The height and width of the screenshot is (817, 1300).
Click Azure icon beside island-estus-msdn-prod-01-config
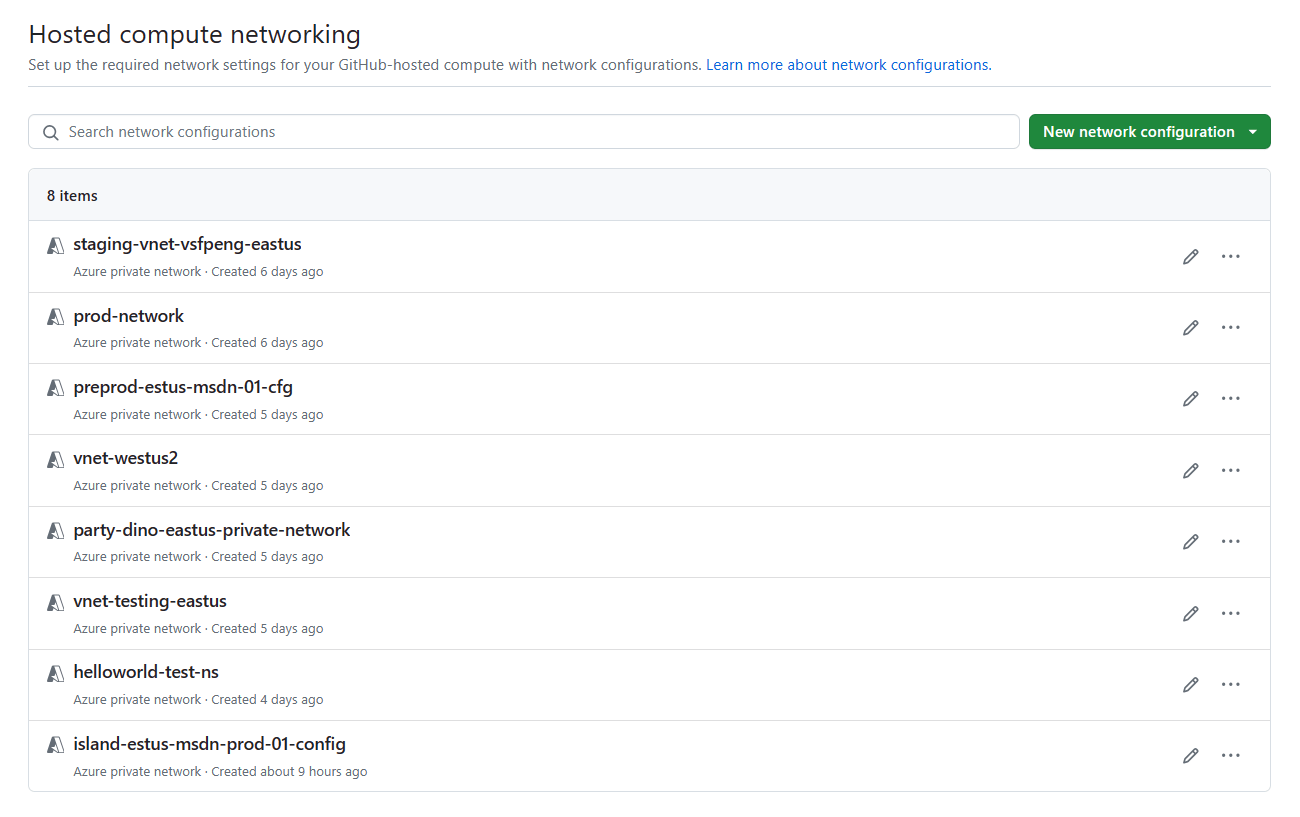55,746
